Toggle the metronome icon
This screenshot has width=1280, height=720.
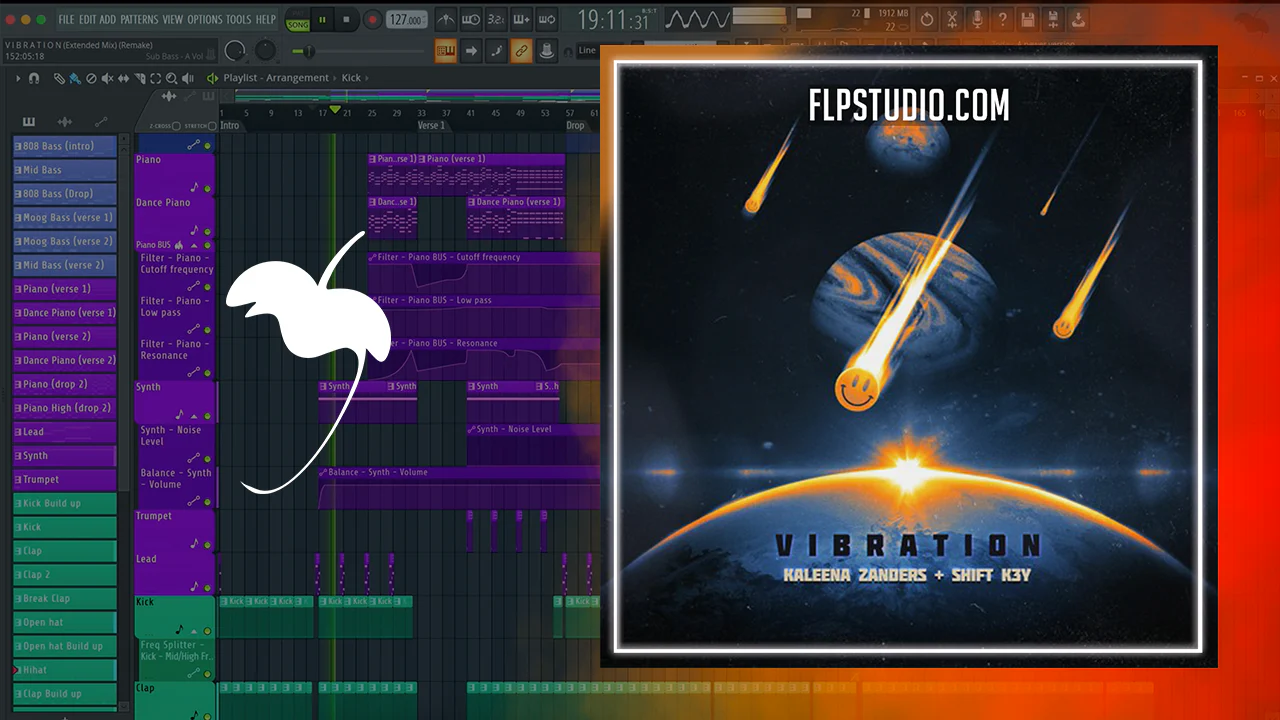447,19
